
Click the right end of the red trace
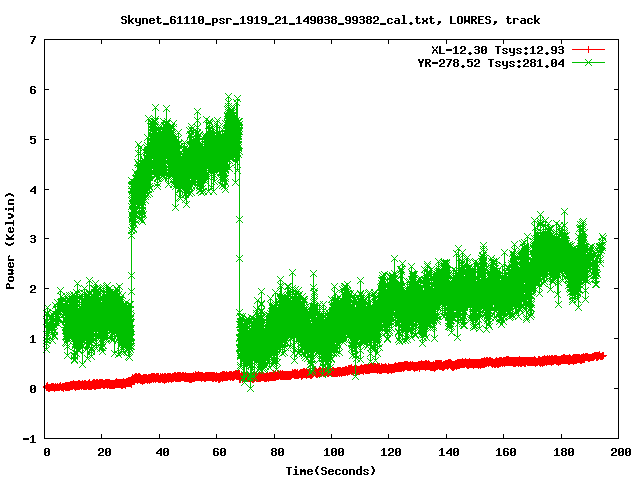click(x=602, y=355)
